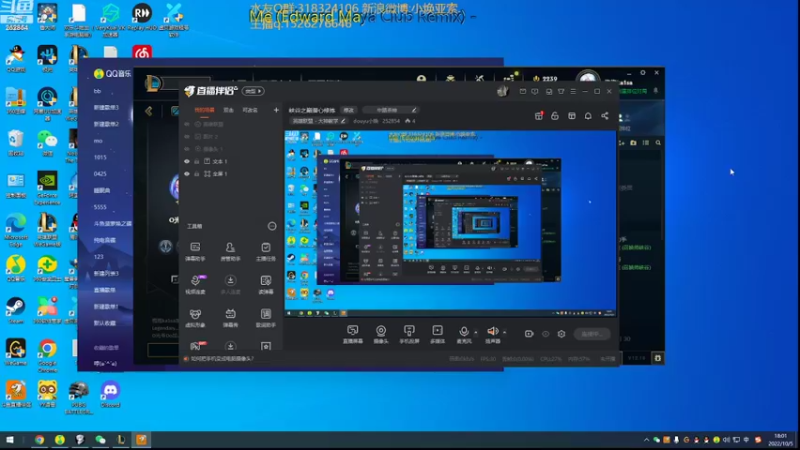Open GeForce Experience desktop shortcut
The height and width of the screenshot is (450, 800).
[47, 188]
